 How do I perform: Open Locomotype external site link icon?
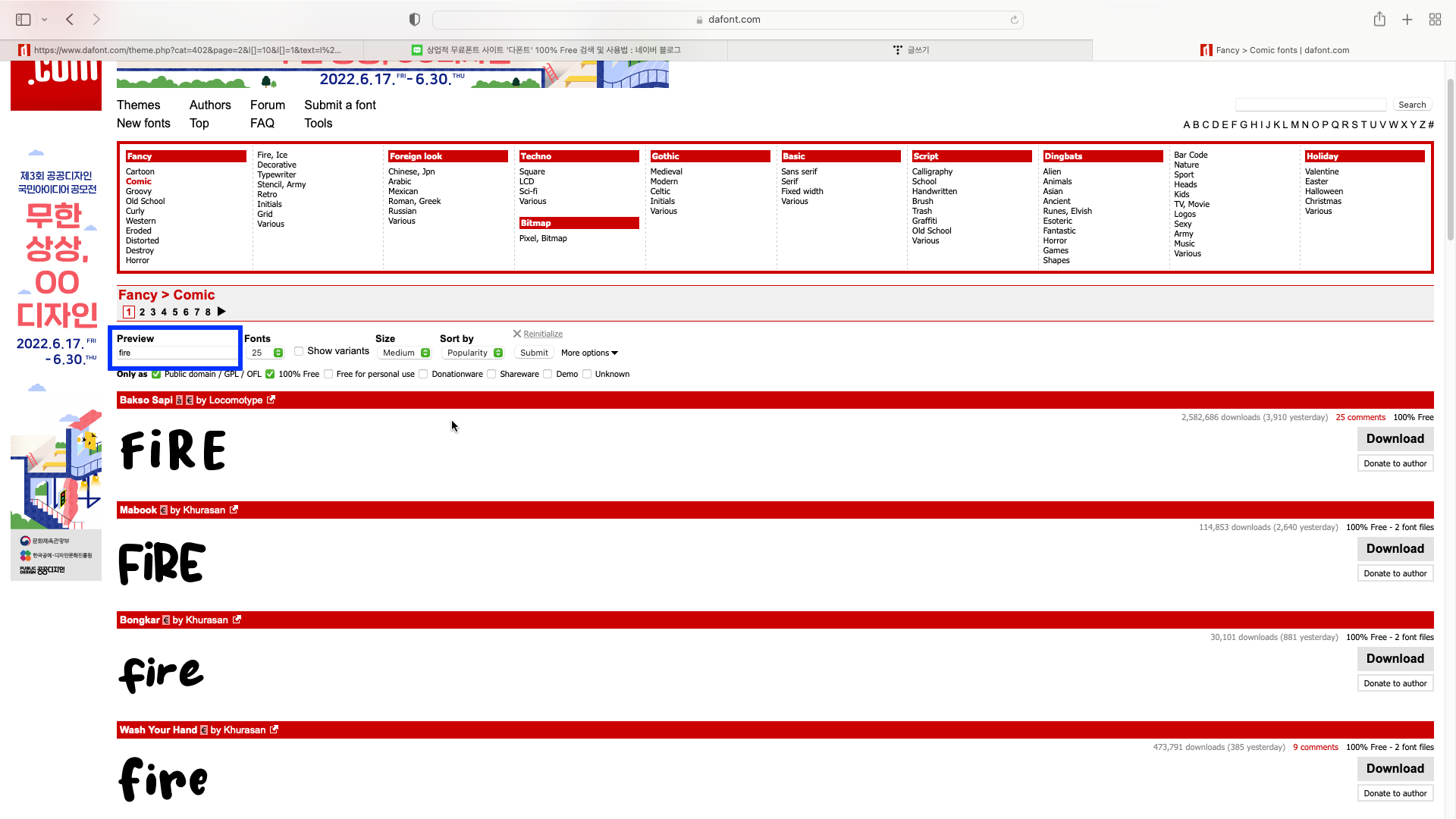[x=271, y=400]
